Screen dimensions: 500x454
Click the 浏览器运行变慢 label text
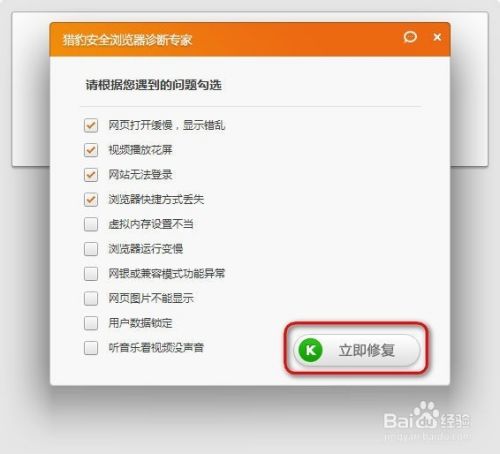tap(146, 249)
